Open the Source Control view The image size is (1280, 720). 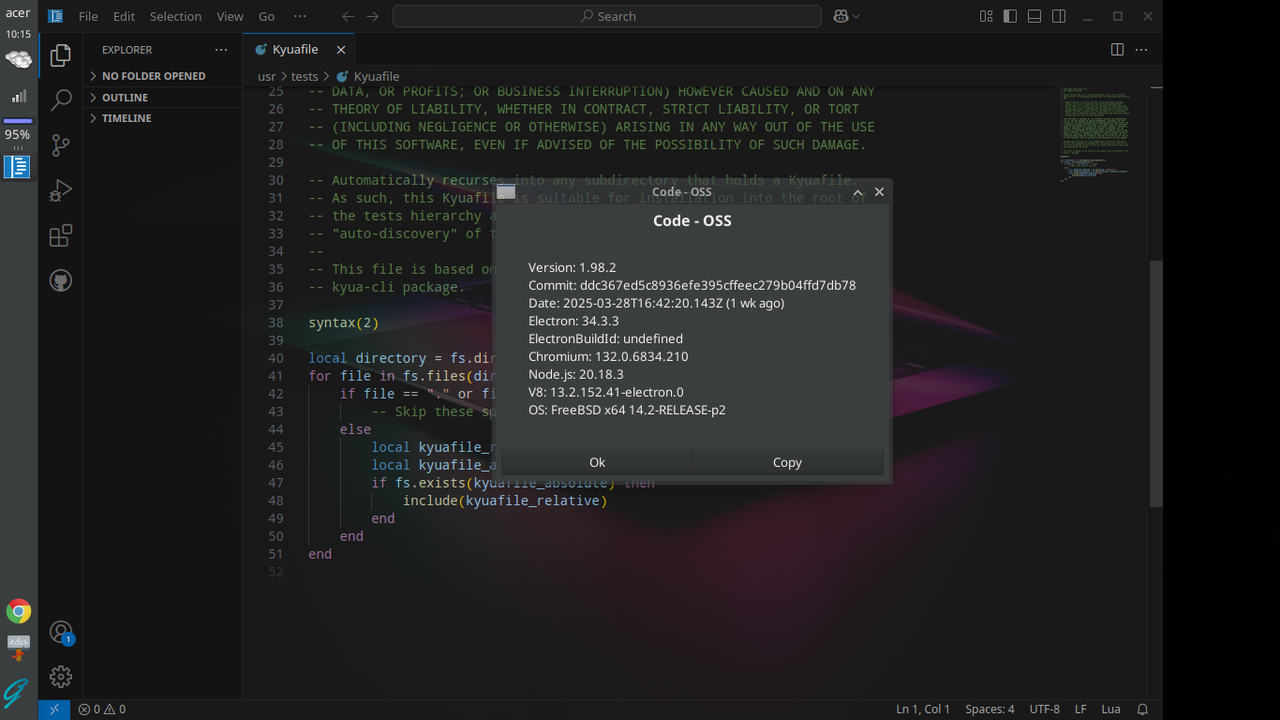coord(61,145)
